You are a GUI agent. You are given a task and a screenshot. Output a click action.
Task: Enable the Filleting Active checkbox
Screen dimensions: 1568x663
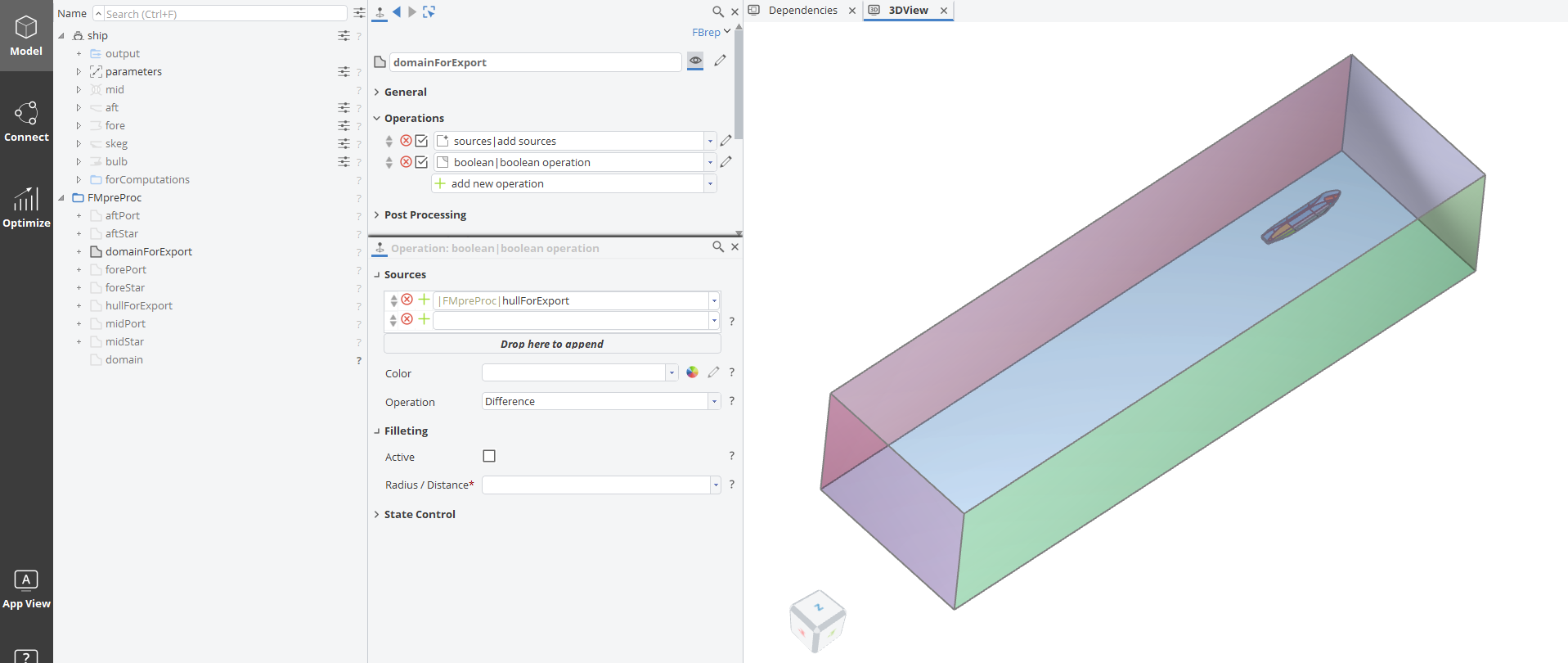coord(489,456)
